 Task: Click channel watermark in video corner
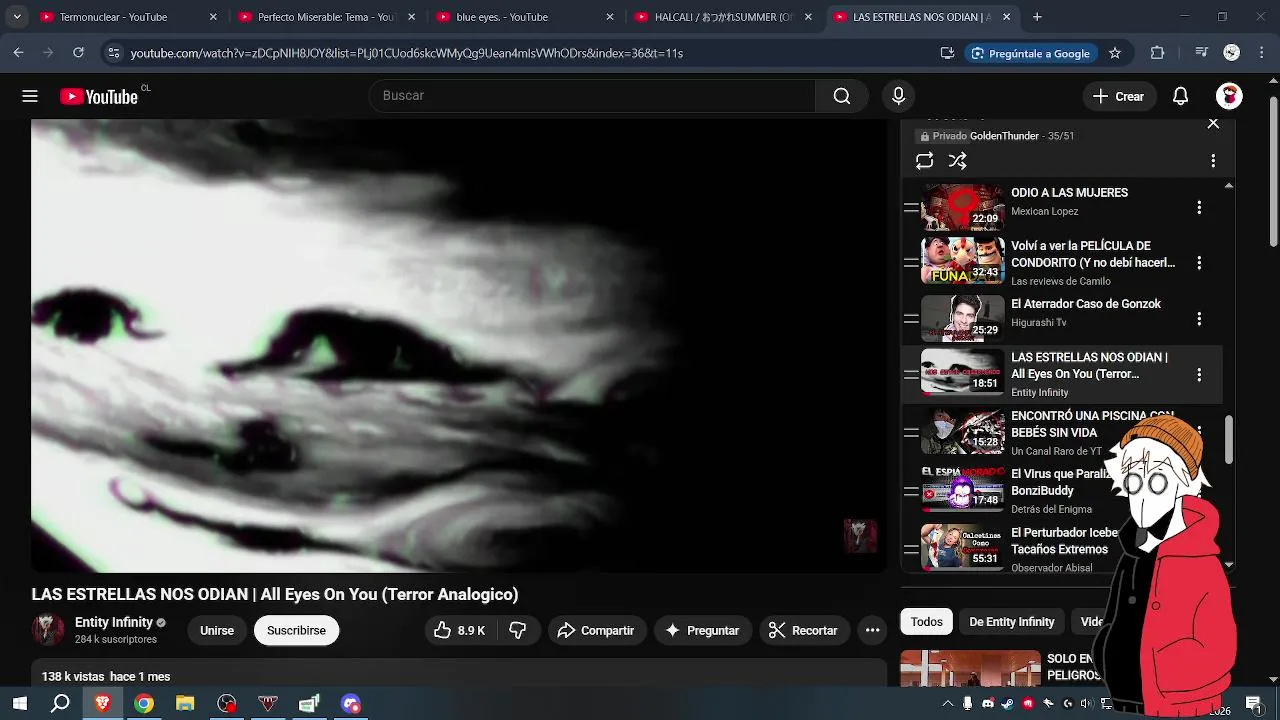[860, 536]
